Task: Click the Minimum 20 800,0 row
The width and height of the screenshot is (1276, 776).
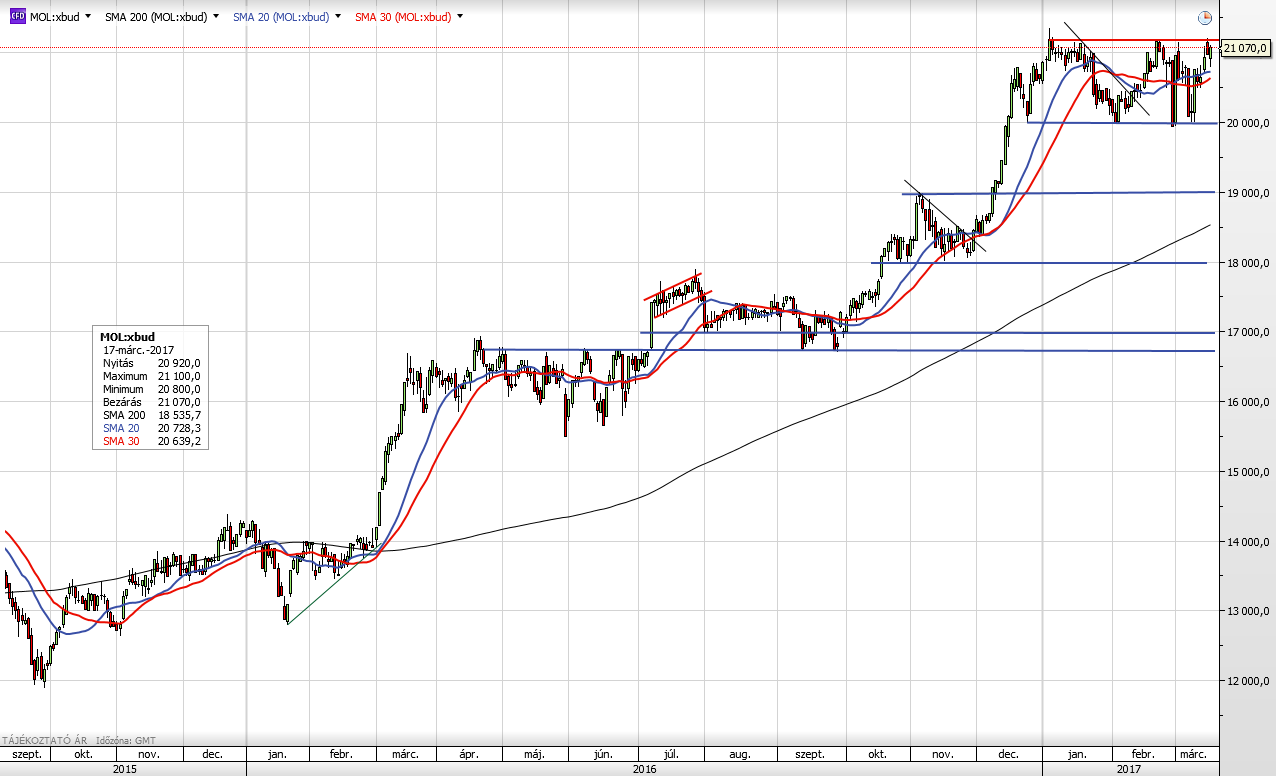Action: 152,389
